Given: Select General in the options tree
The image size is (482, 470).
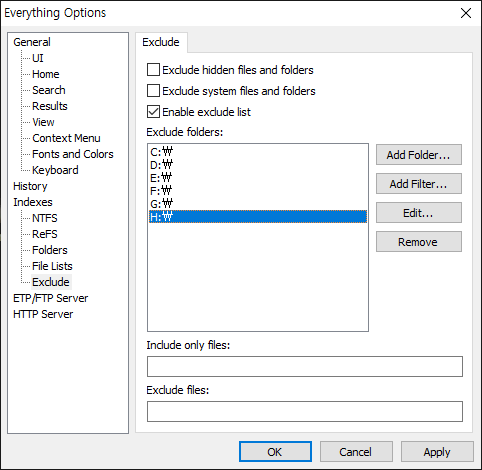Looking at the screenshot, I should (x=32, y=42).
